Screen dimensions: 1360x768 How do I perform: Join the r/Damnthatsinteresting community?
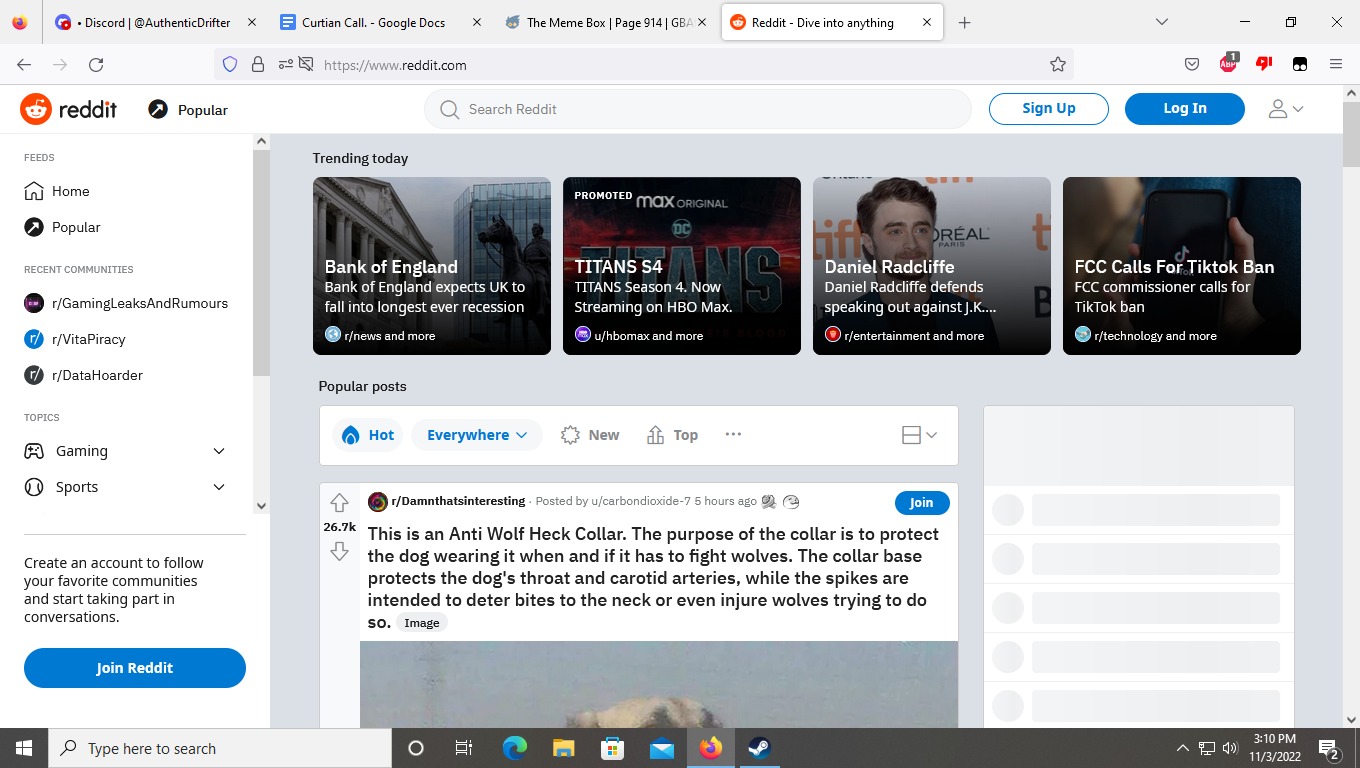[x=922, y=503]
